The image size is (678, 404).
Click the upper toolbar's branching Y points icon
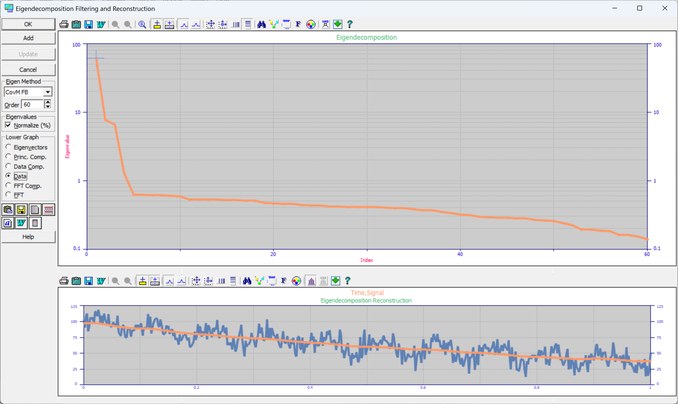(x=274, y=25)
